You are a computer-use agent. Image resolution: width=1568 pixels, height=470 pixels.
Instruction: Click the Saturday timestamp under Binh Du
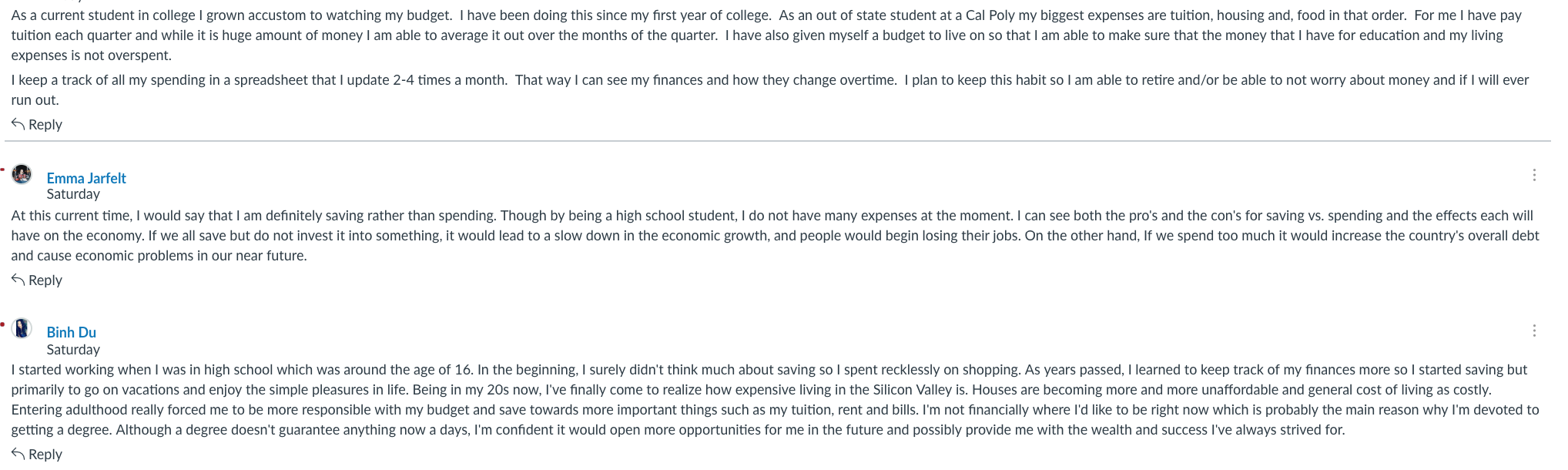pyautogui.click(x=73, y=349)
